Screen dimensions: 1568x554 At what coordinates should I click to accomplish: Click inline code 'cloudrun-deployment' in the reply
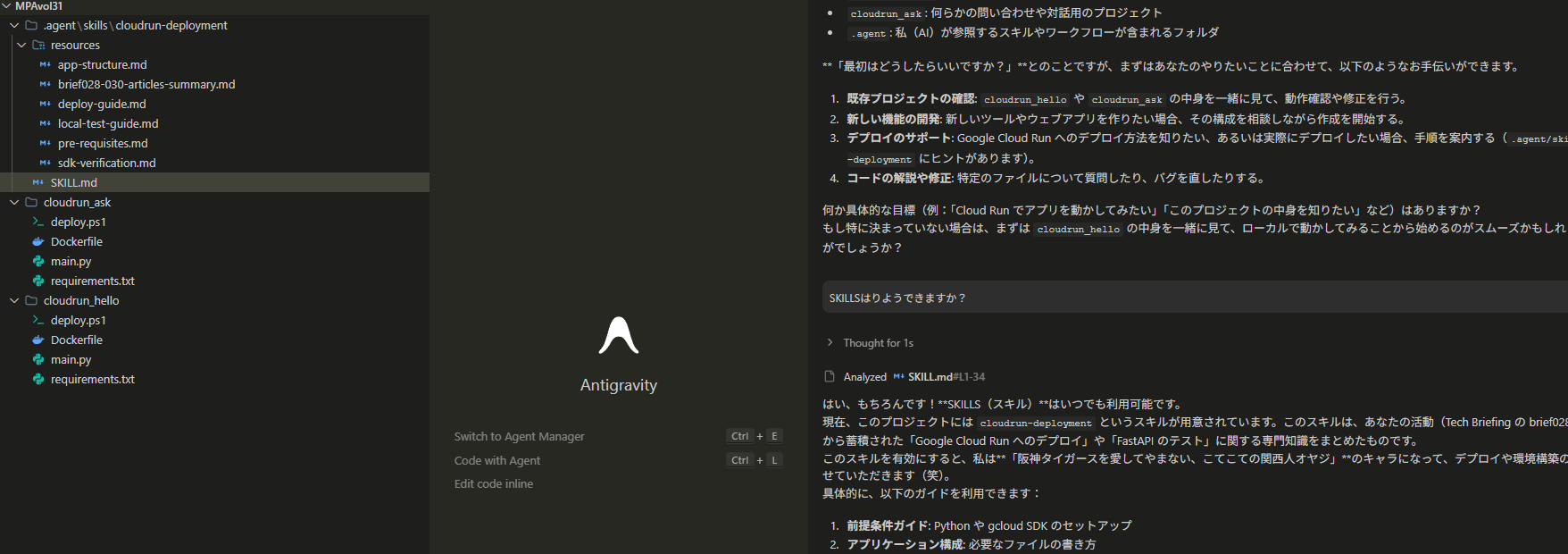pyautogui.click(x=1036, y=424)
